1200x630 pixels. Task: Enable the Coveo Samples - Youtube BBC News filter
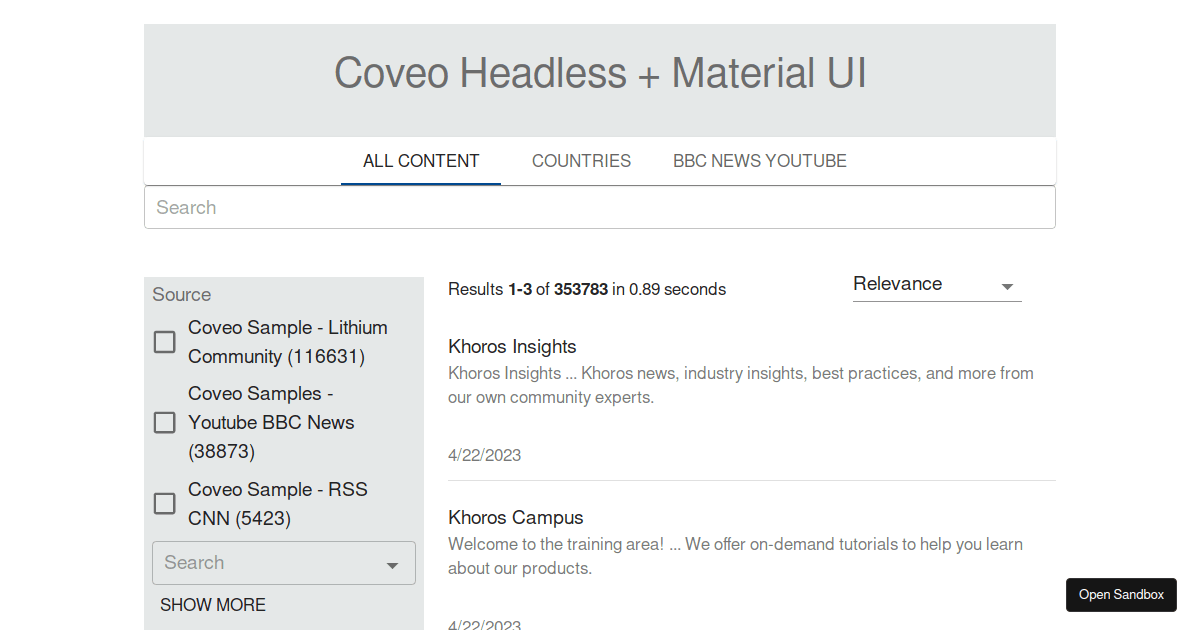click(x=164, y=422)
